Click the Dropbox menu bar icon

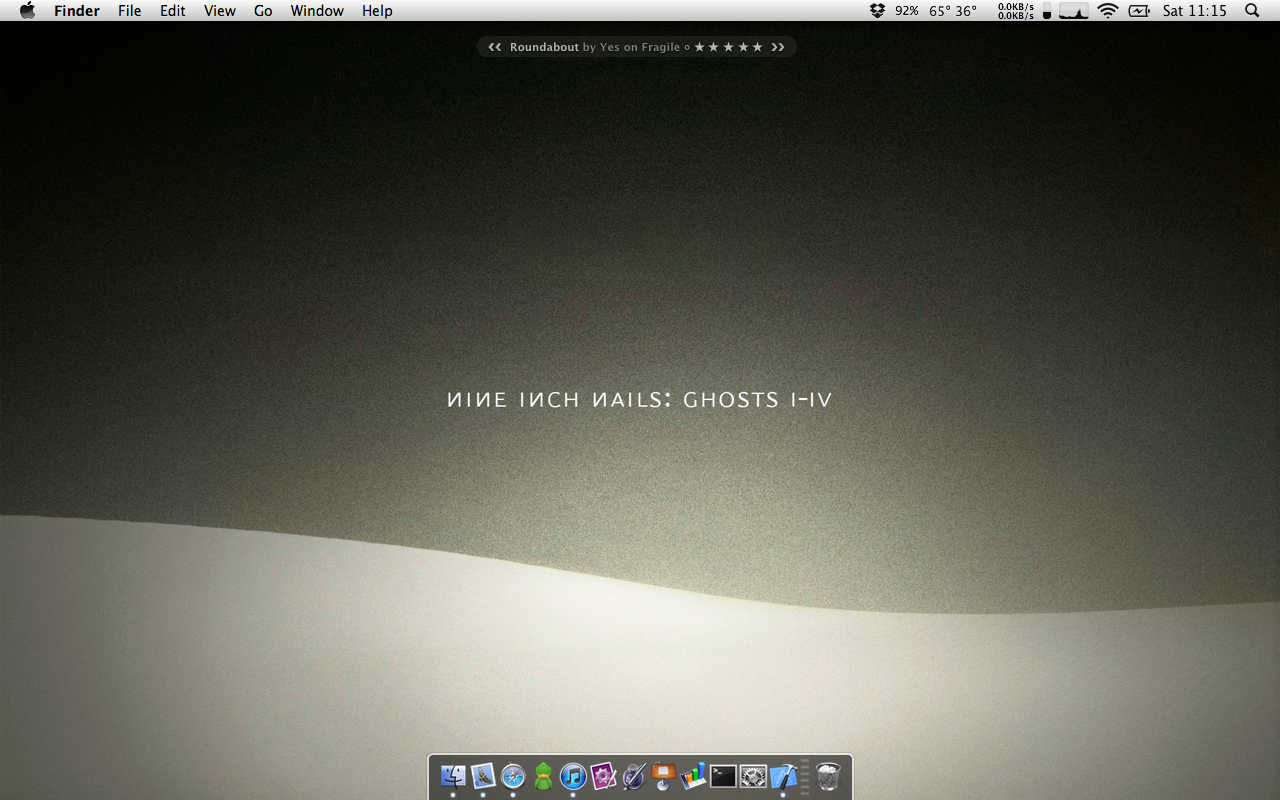(x=877, y=11)
